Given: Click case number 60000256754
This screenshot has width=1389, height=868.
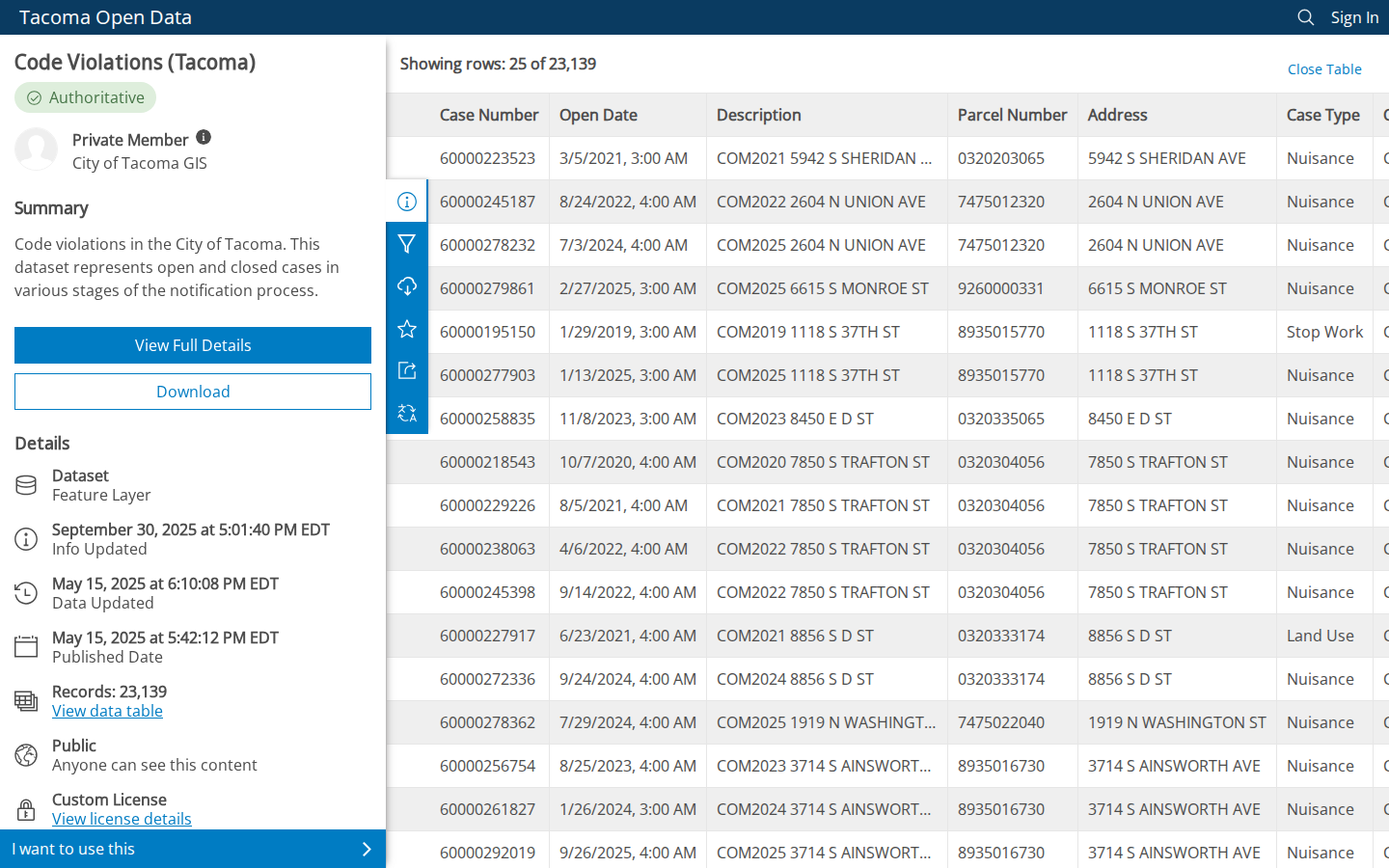Looking at the screenshot, I should pos(487,766).
